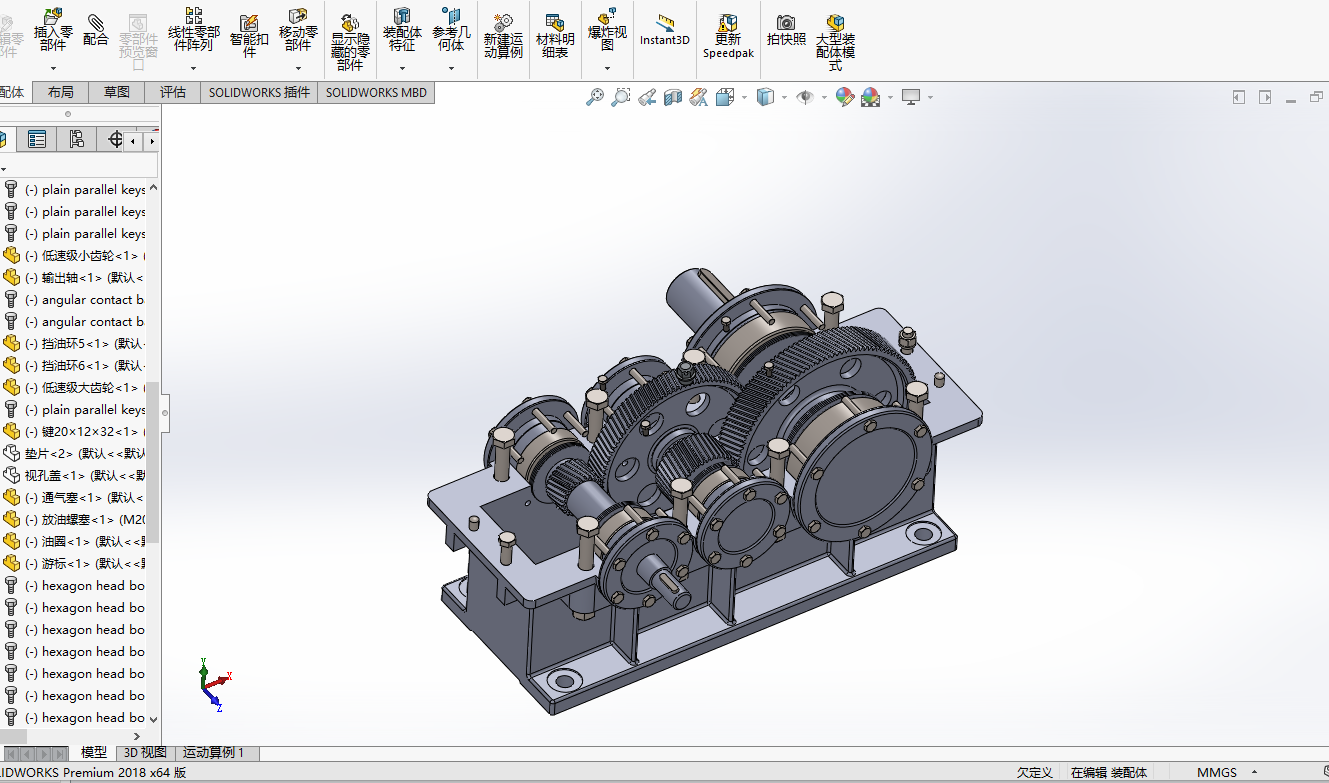
Task: Click the 拍快照 button
Action: [786, 30]
